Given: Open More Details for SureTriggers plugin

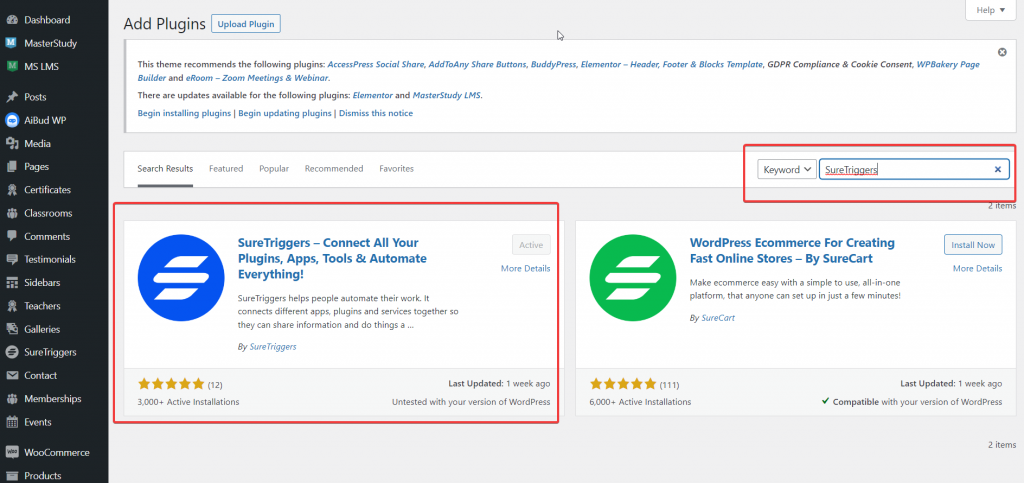Looking at the screenshot, I should 526,268.
